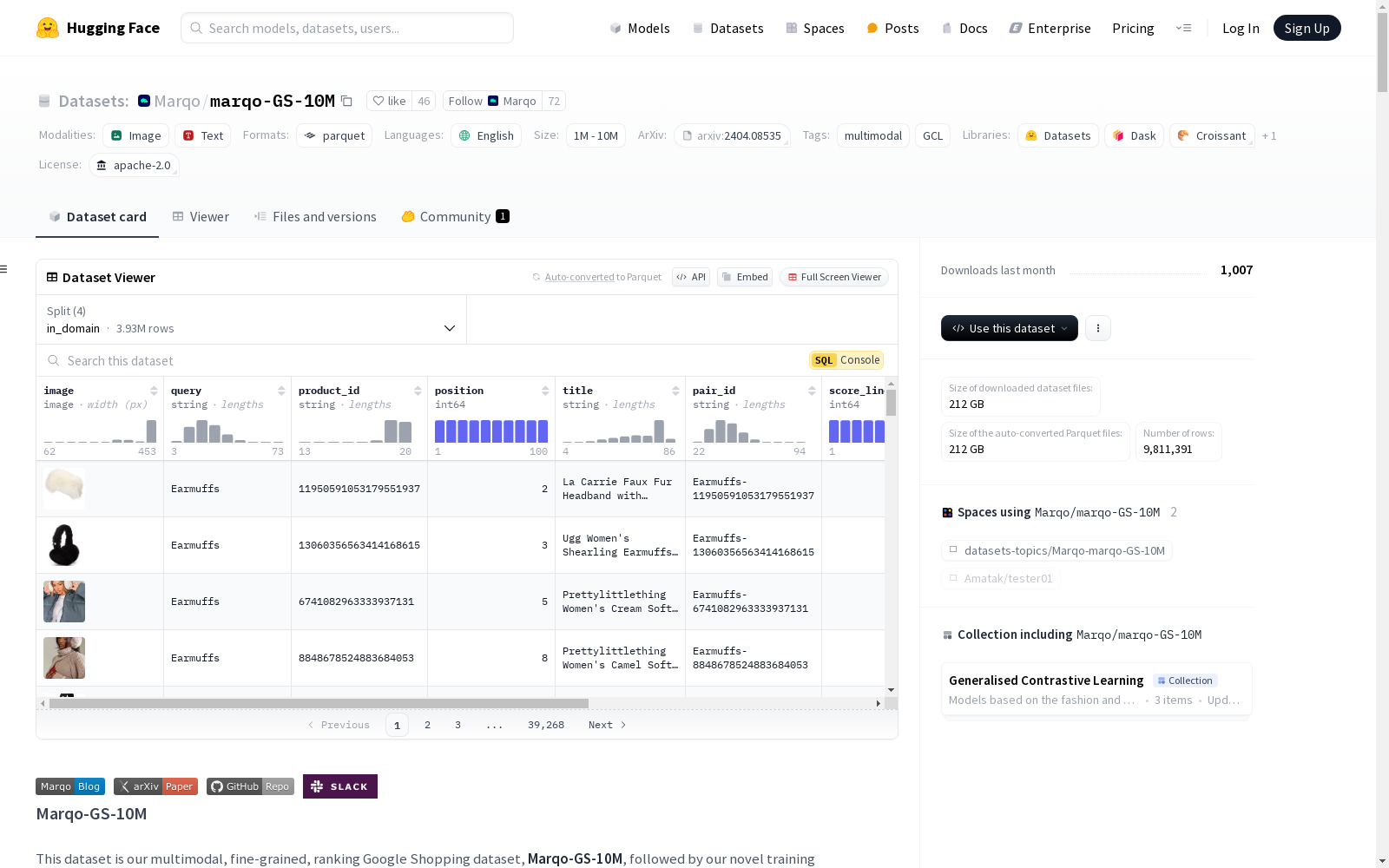
Task: Open the Docs page
Action: (x=964, y=28)
